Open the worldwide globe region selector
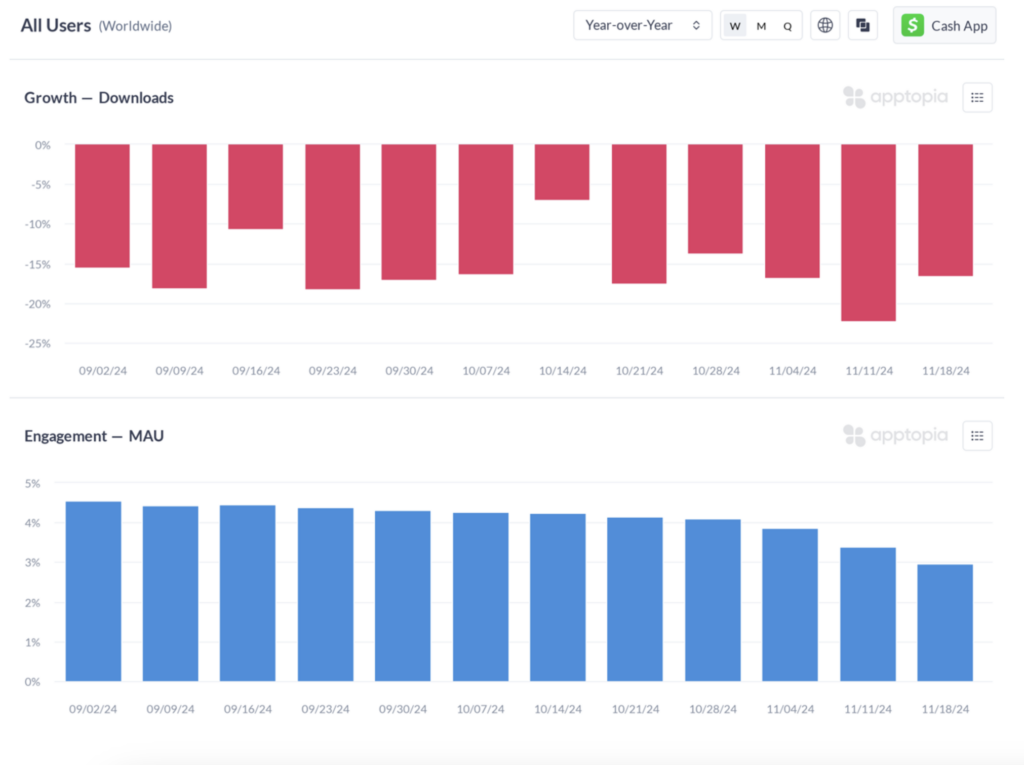Image resolution: width=1024 pixels, height=765 pixels. [x=825, y=26]
